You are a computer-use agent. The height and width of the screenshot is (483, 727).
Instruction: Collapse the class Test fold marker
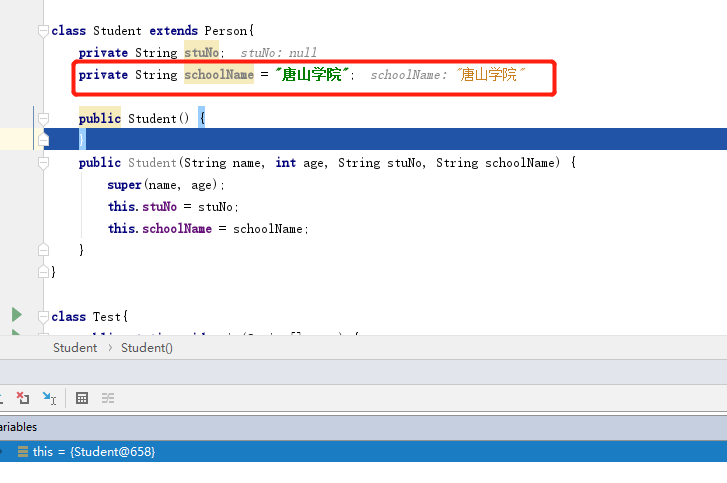click(43, 317)
